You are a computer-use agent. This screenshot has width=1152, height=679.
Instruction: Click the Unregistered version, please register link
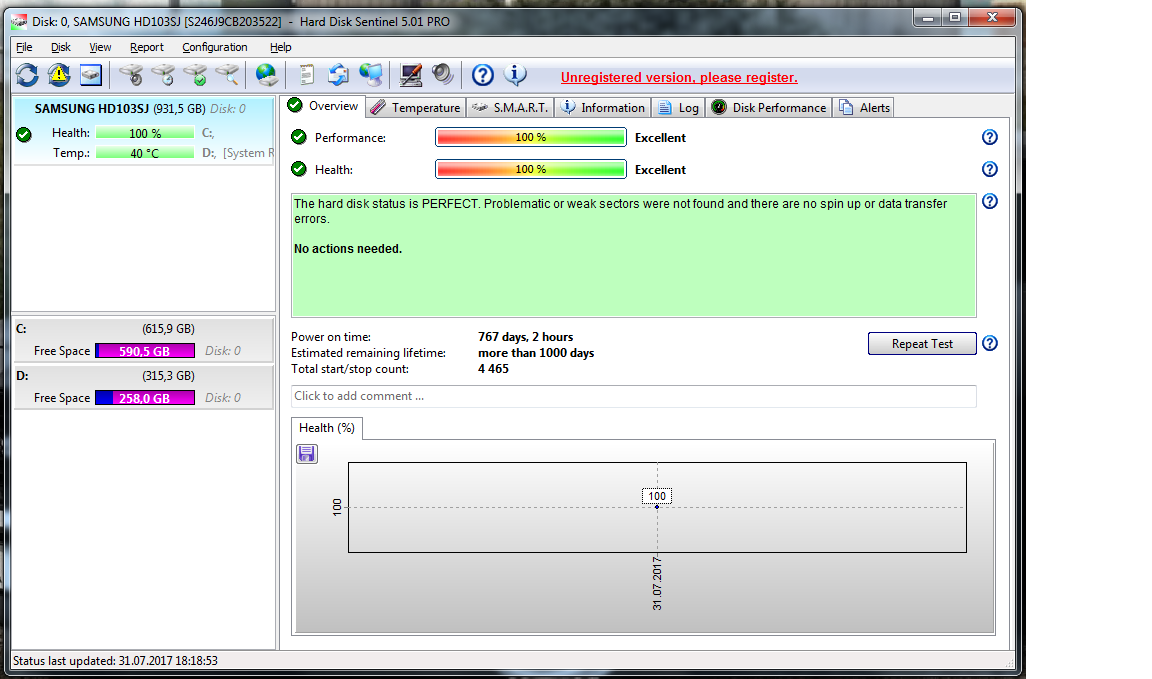point(679,77)
